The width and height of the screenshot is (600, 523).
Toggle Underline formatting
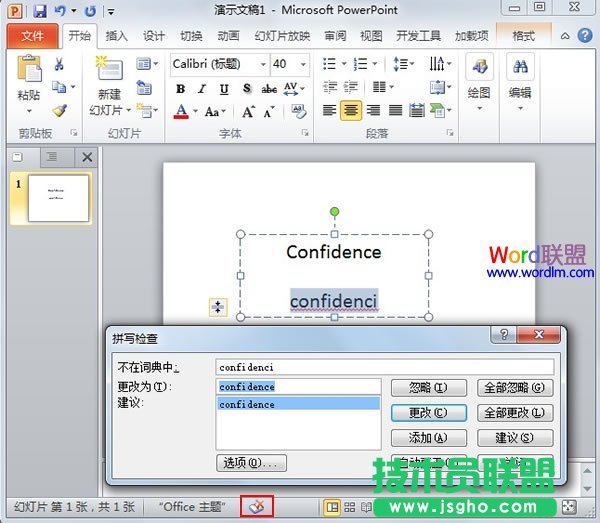coord(224,88)
